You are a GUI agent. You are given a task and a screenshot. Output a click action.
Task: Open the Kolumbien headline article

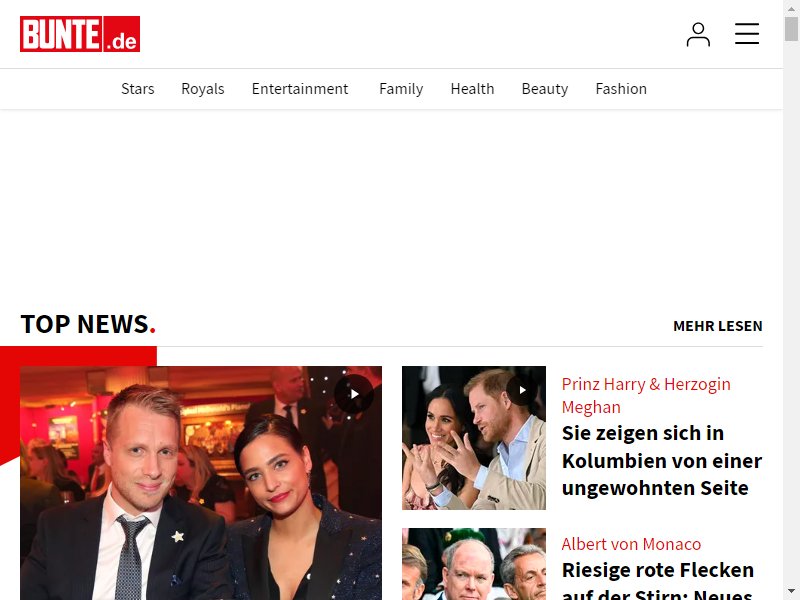coord(662,461)
